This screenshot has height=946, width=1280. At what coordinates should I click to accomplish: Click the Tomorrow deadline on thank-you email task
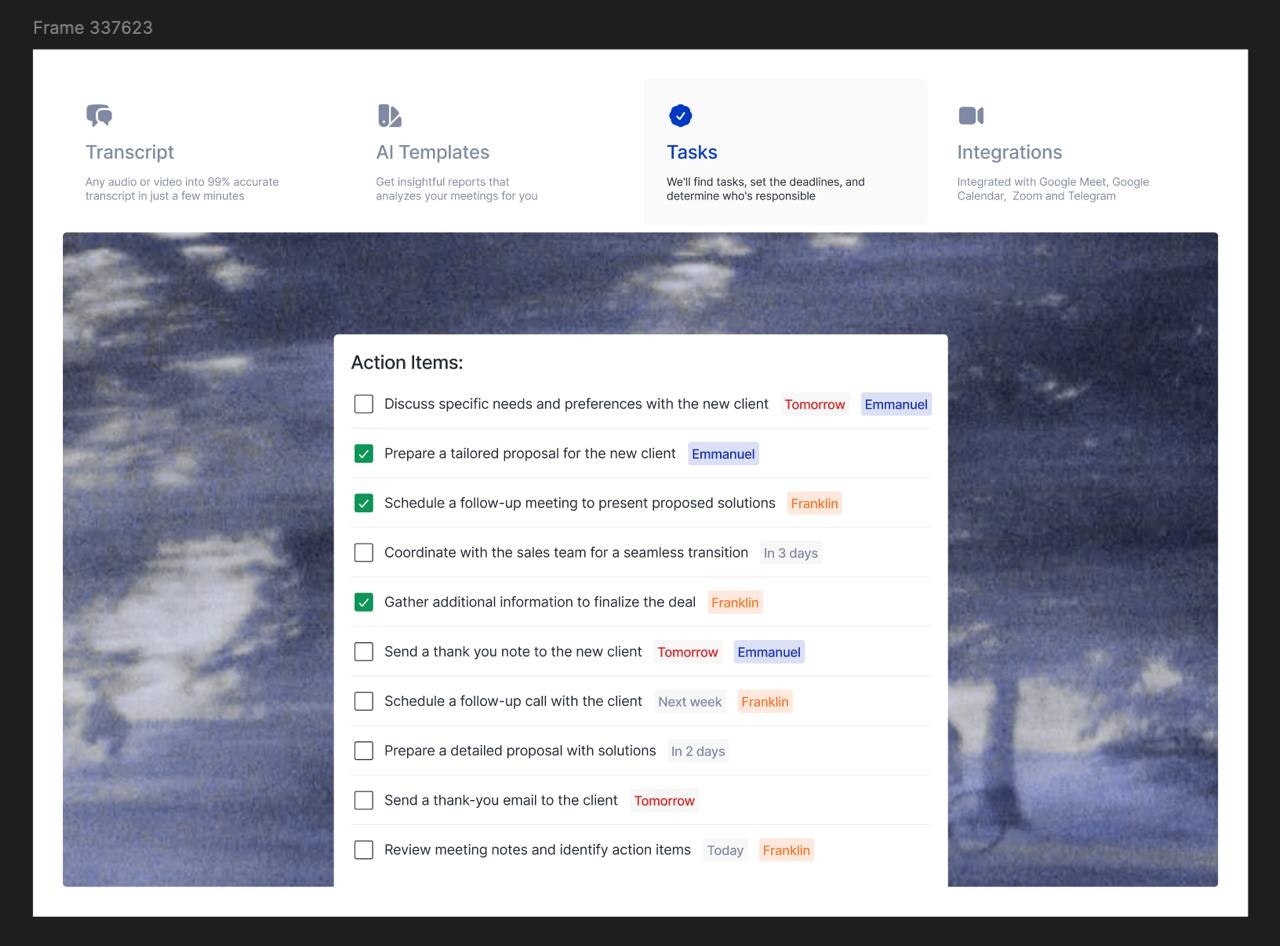pos(664,800)
